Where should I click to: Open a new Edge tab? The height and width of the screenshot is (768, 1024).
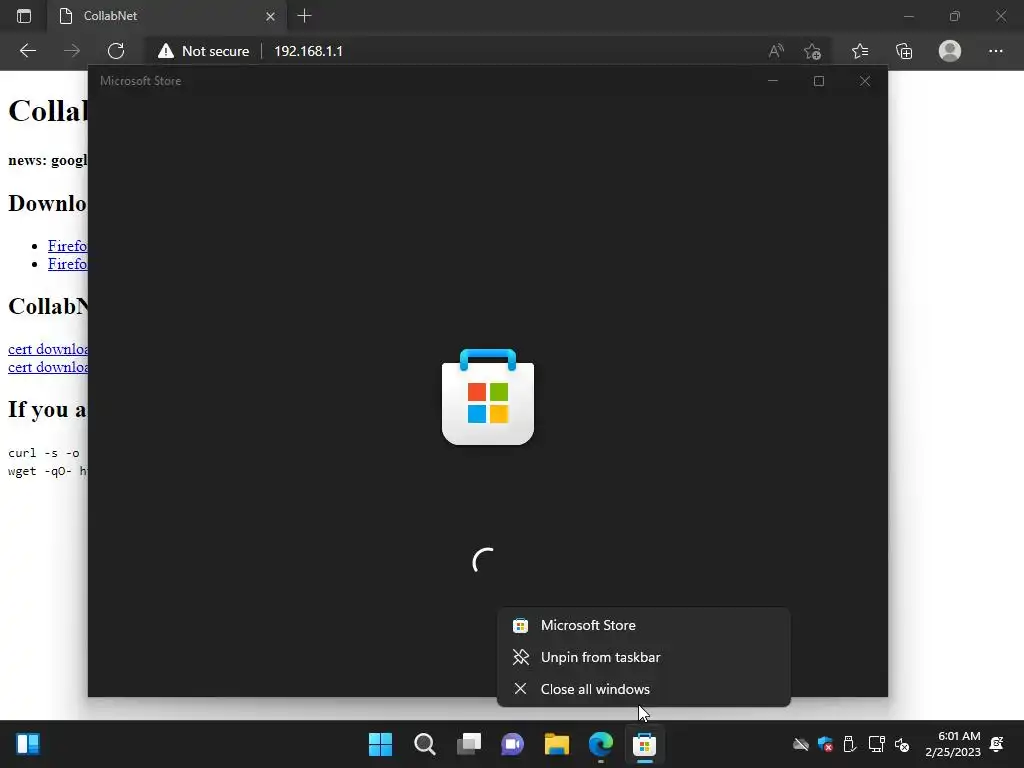304,16
